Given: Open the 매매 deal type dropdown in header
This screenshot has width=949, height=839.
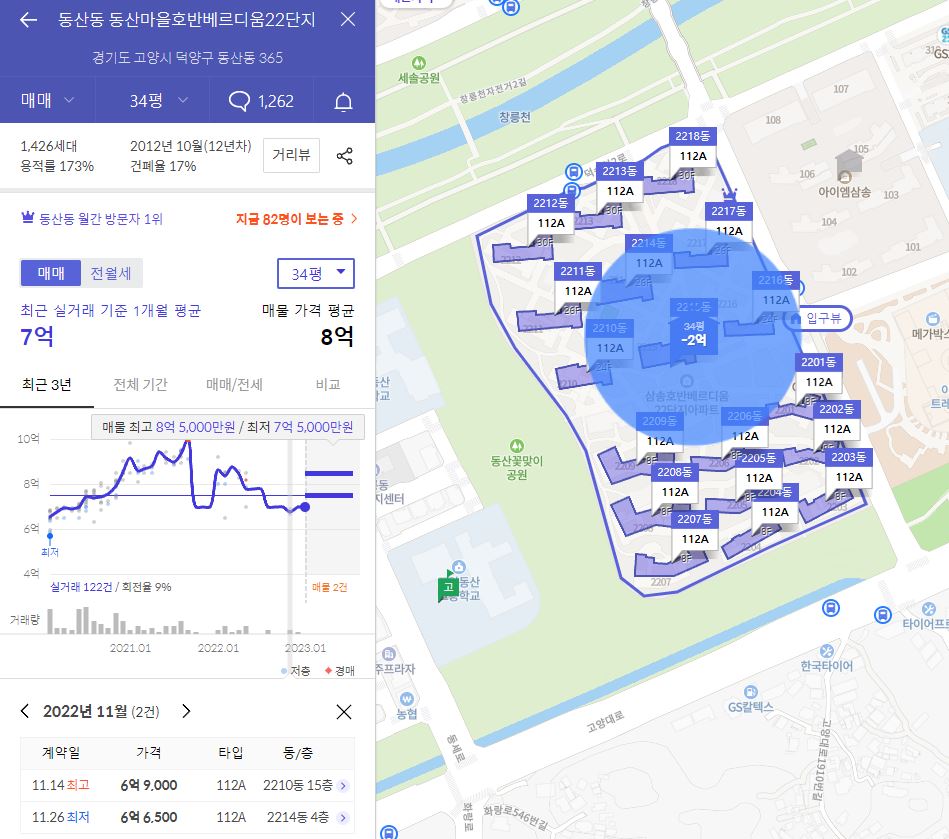Looking at the screenshot, I should (x=47, y=100).
